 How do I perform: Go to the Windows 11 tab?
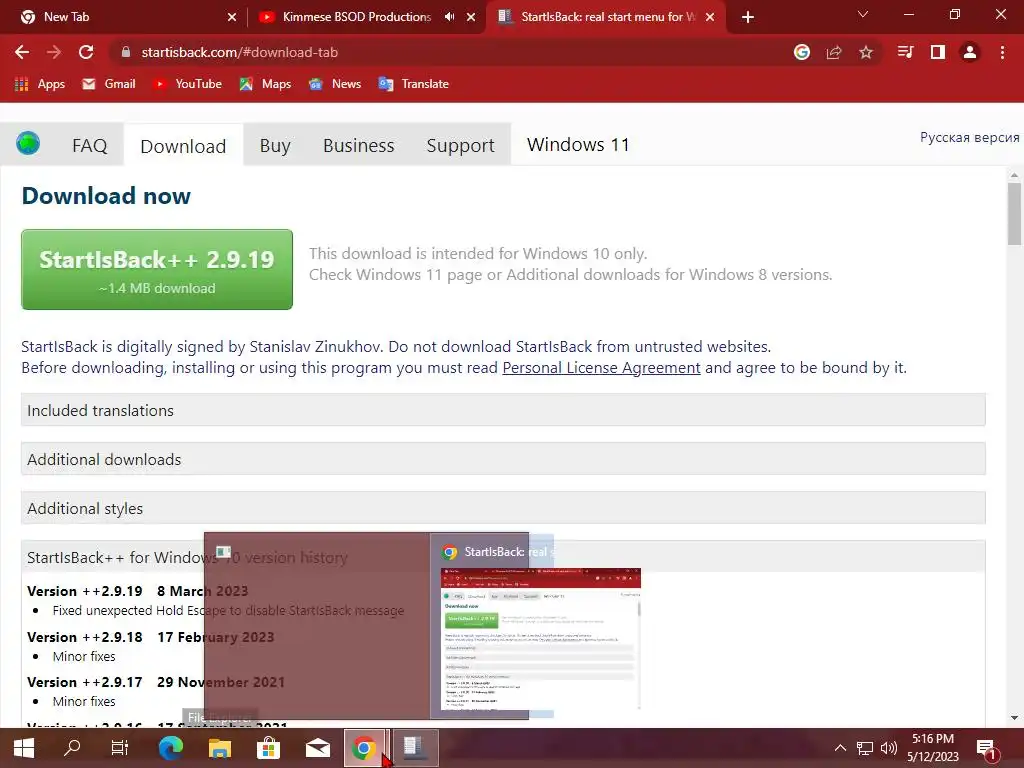pos(578,144)
